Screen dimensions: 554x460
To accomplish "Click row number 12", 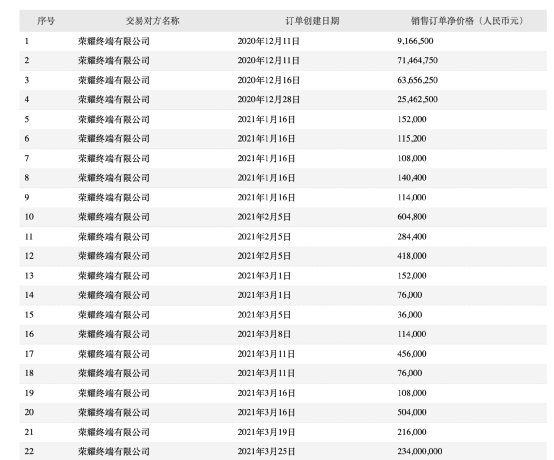I will click(x=29, y=256).
